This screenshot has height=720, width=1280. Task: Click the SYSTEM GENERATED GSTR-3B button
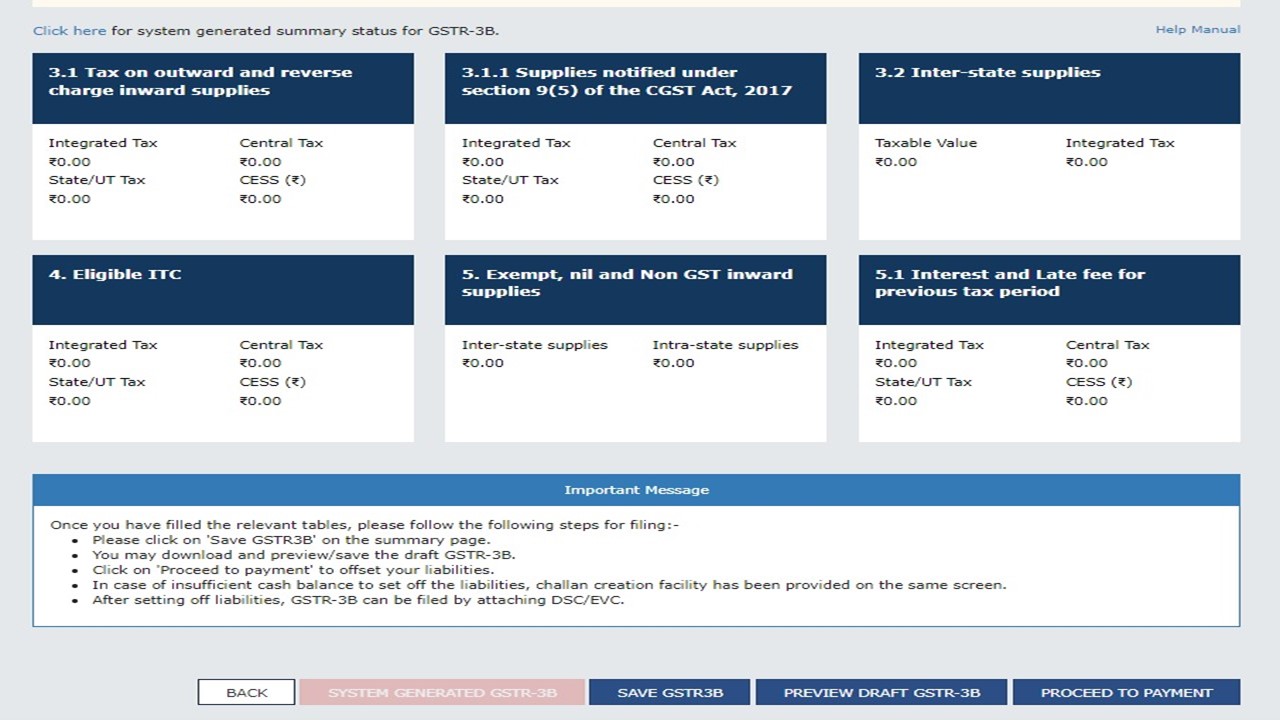pyautogui.click(x=442, y=692)
